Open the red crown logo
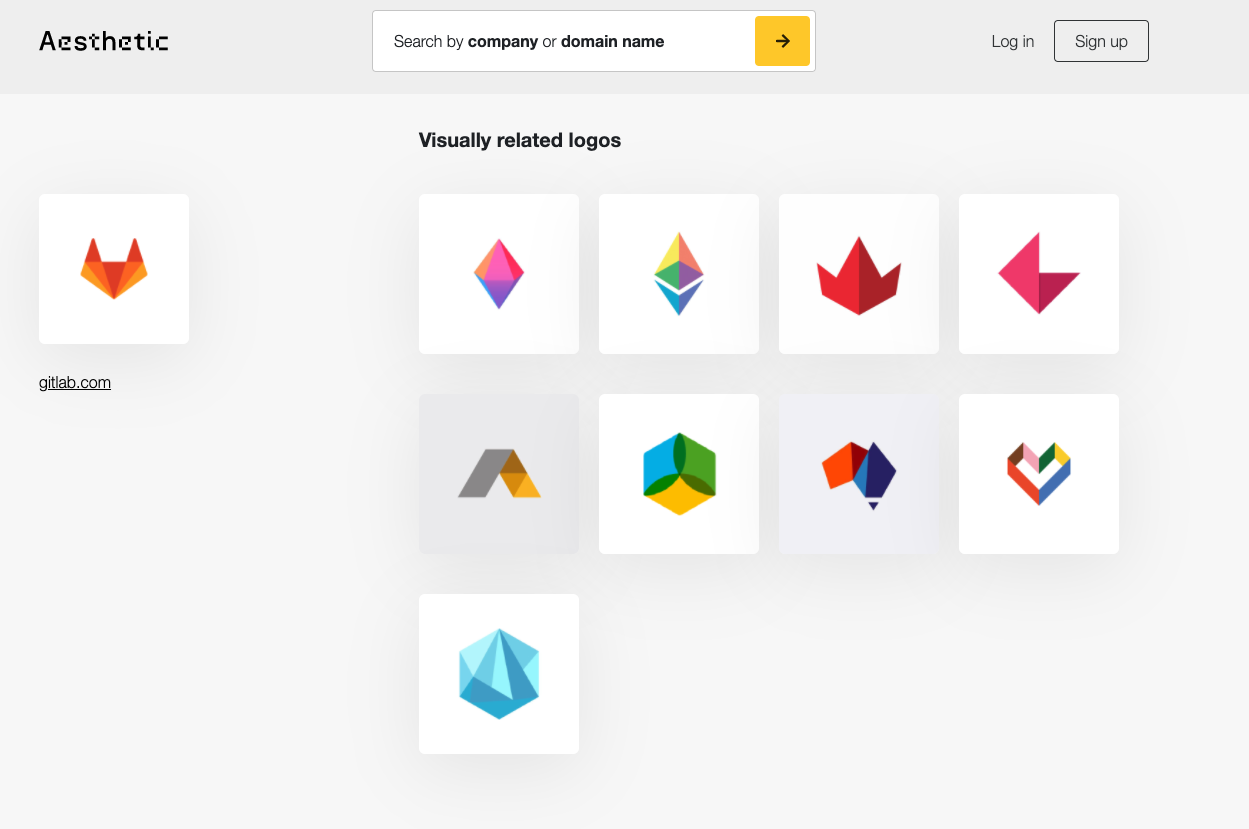Image resolution: width=1249 pixels, height=829 pixels. [x=858, y=273]
